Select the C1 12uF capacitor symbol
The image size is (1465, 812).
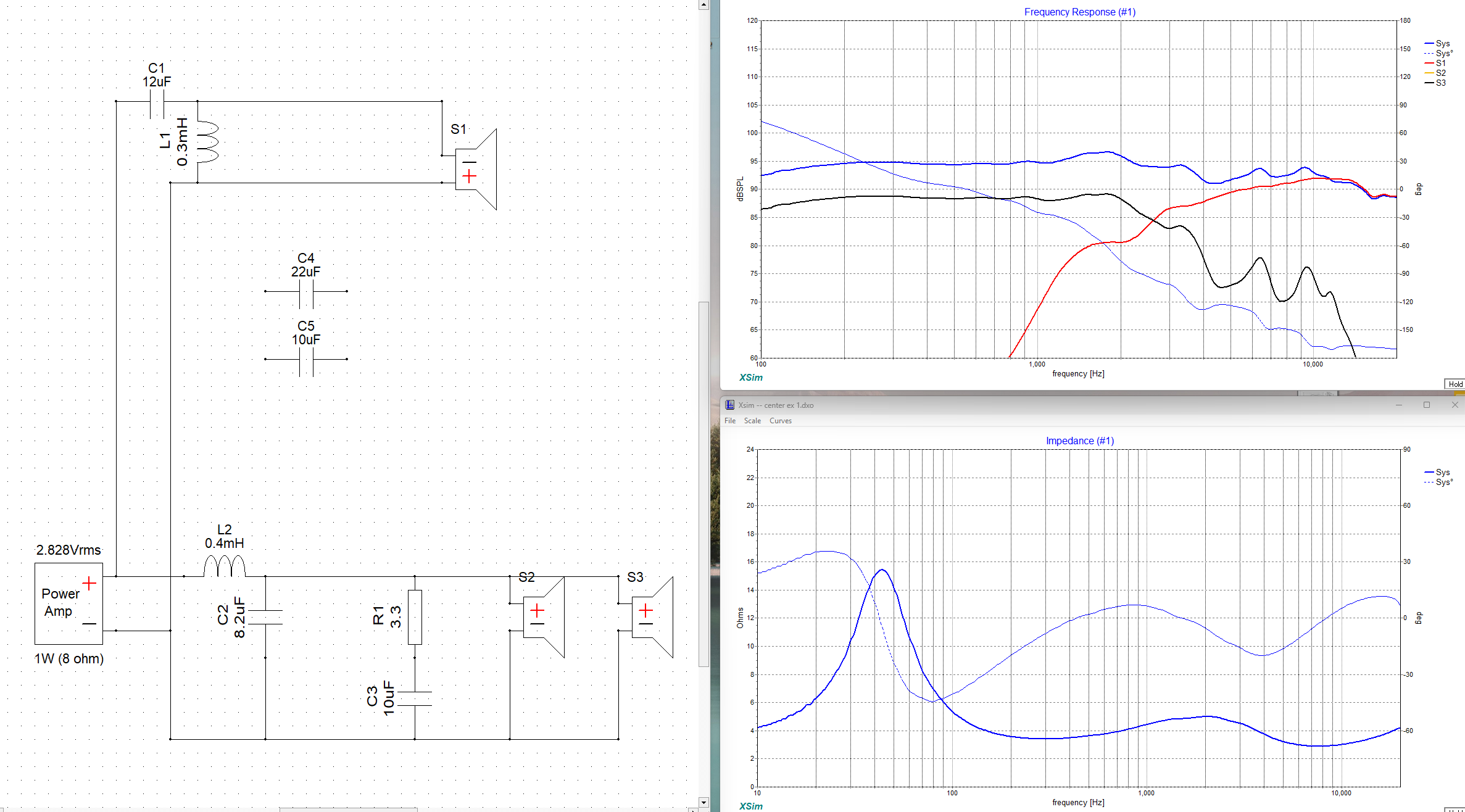[x=157, y=102]
